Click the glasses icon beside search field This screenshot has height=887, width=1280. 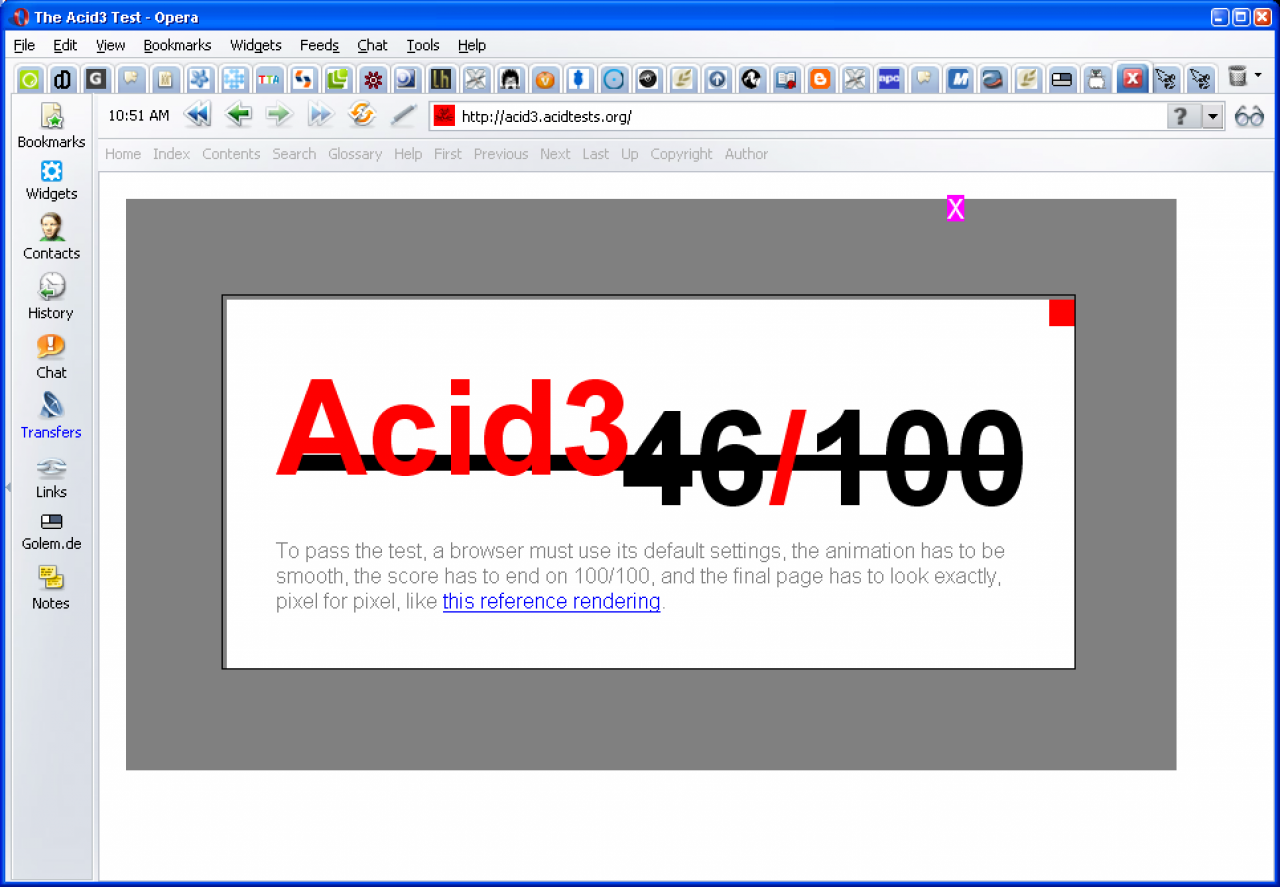1249,116
